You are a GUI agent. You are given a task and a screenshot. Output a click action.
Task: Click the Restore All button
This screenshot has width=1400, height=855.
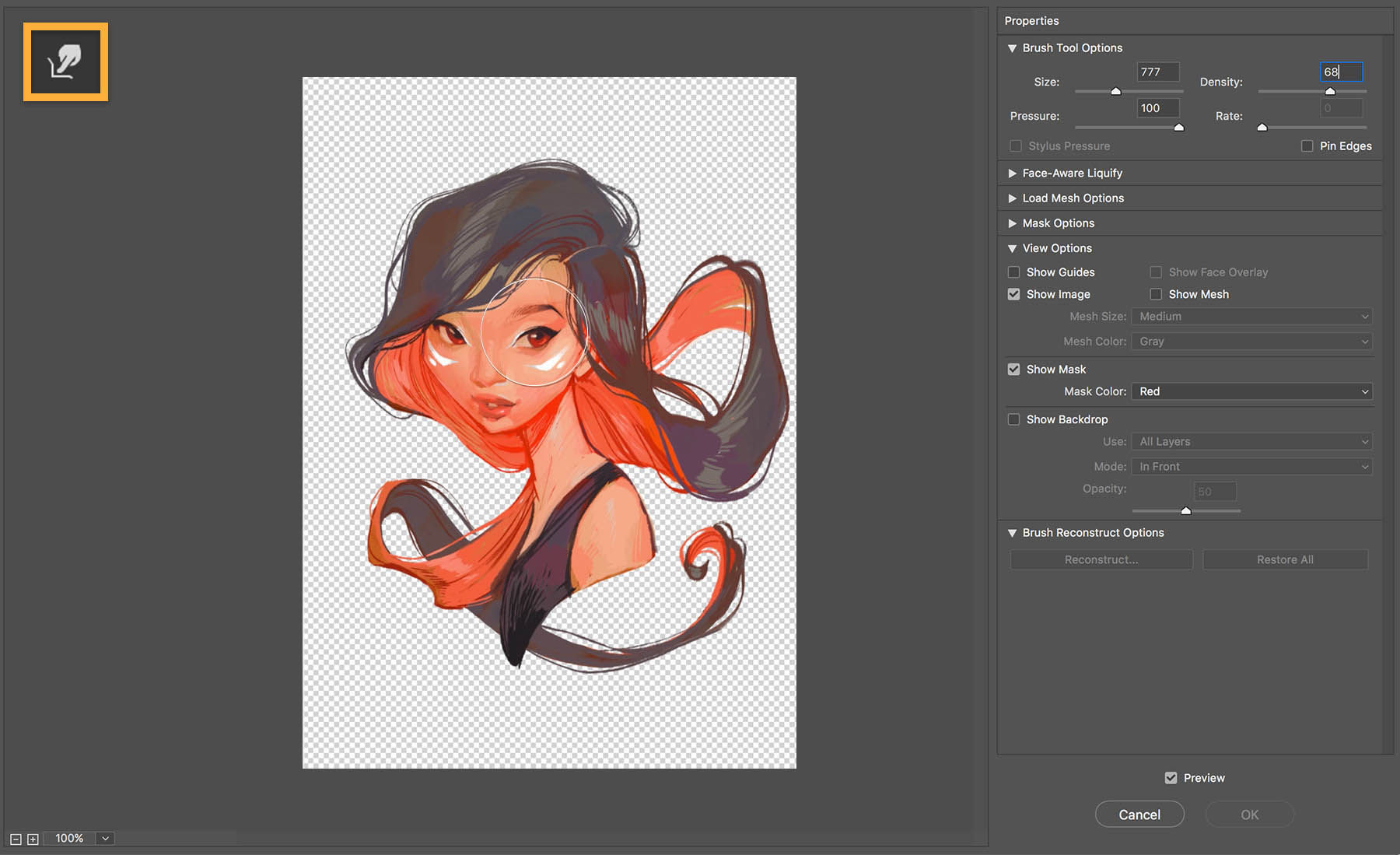(1285, 559)
